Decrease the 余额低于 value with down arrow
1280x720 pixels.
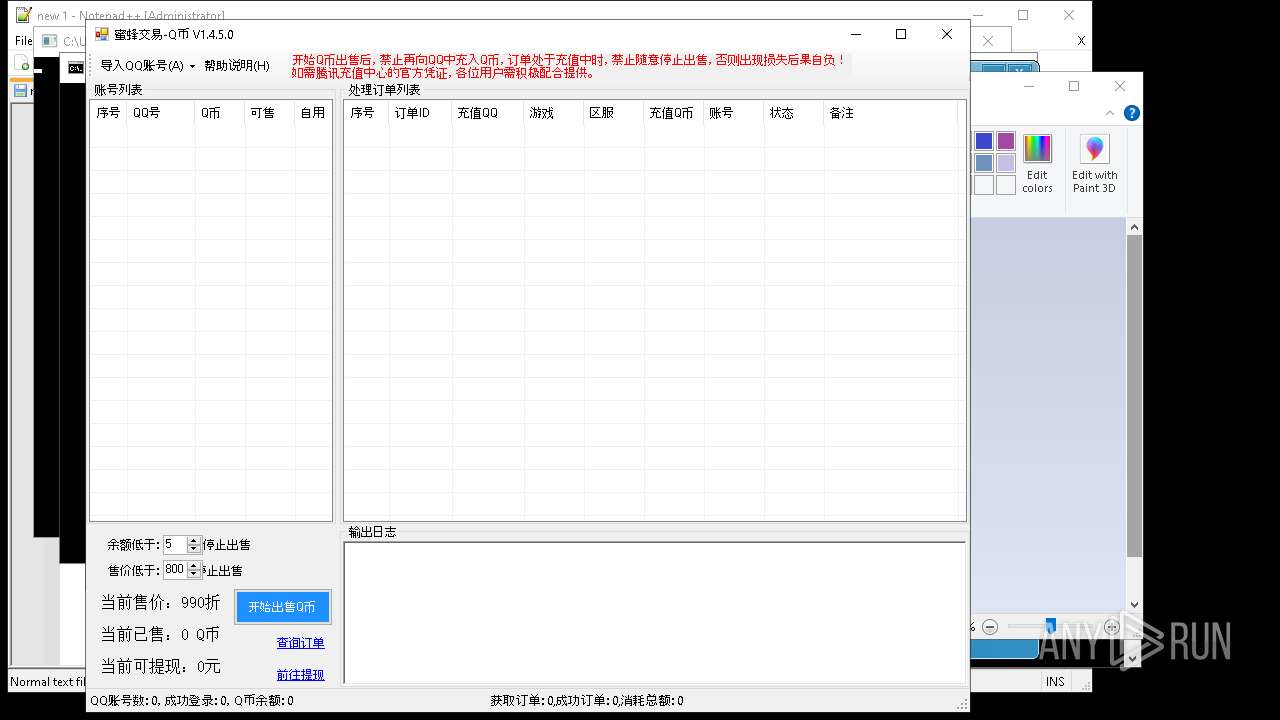(x=194, y=549)
